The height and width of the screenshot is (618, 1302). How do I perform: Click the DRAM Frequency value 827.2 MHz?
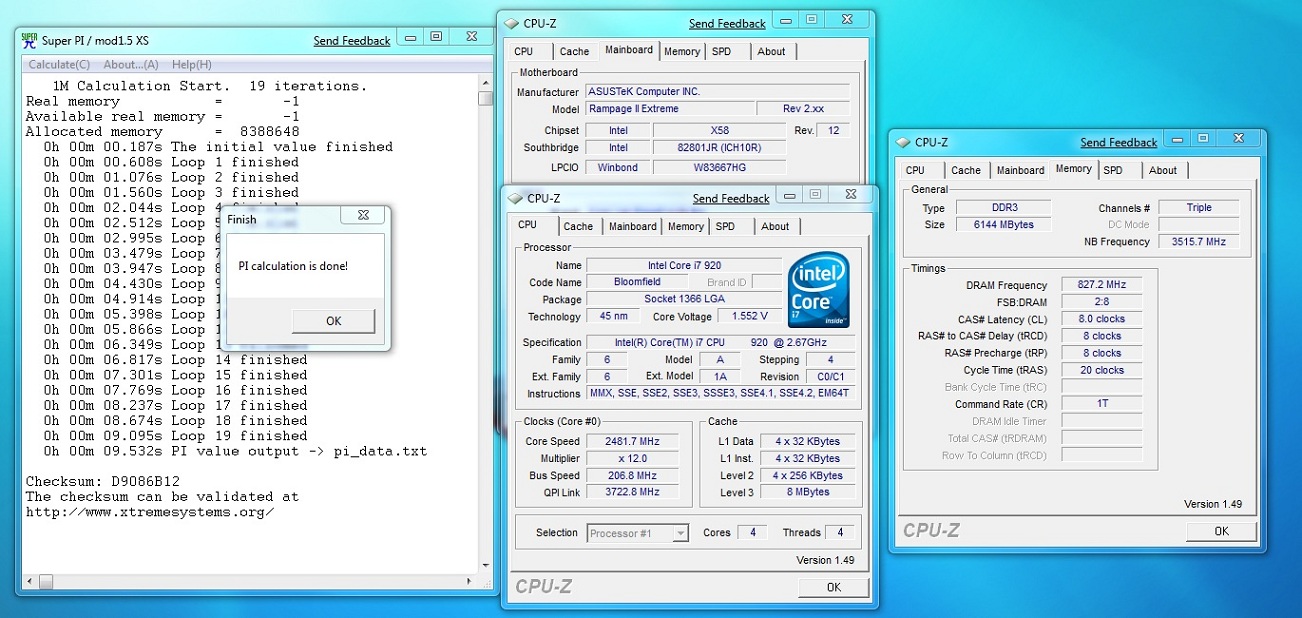(x=1102, y=285)
